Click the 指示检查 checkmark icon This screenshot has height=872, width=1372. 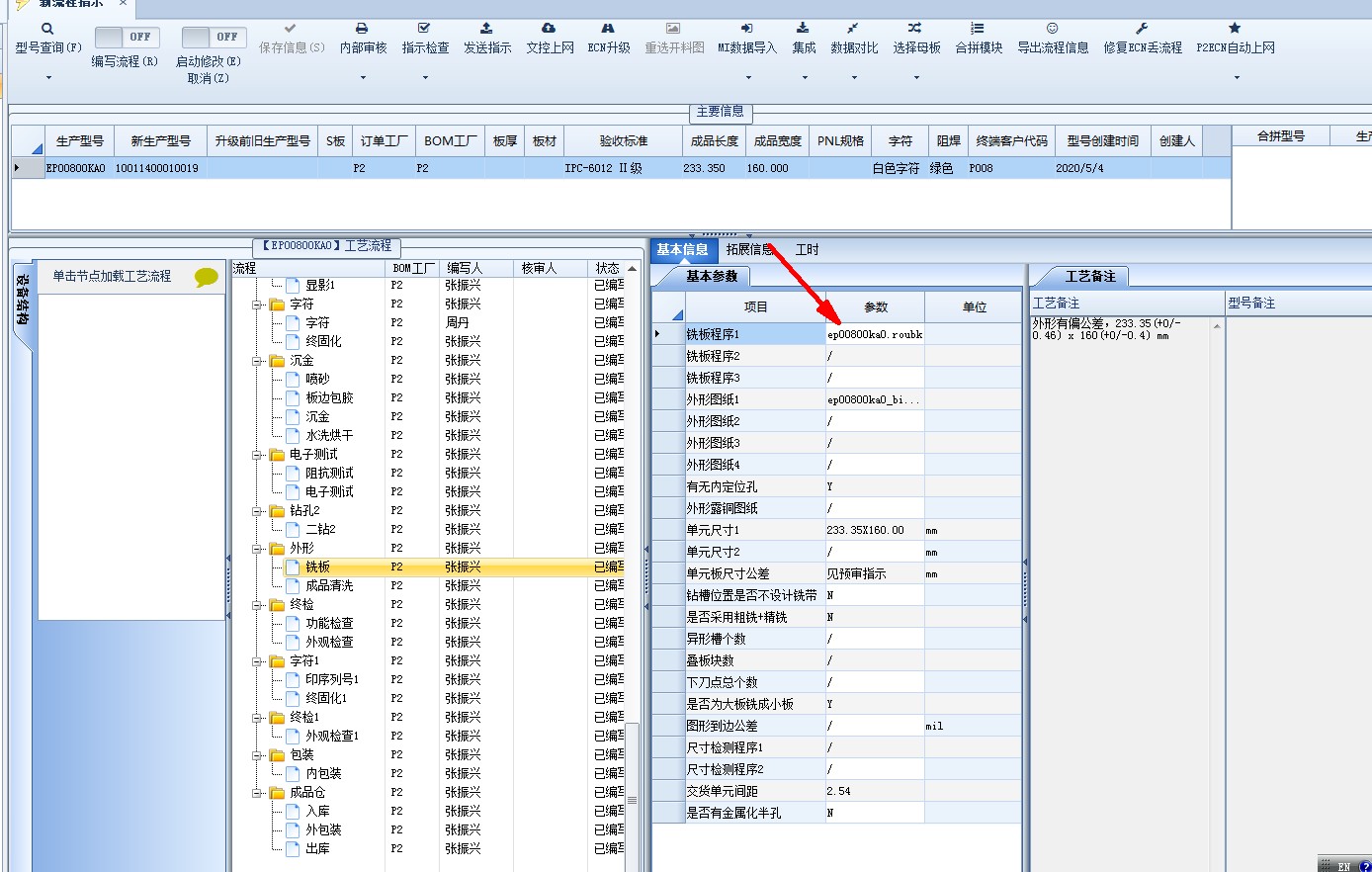[424, 29]
